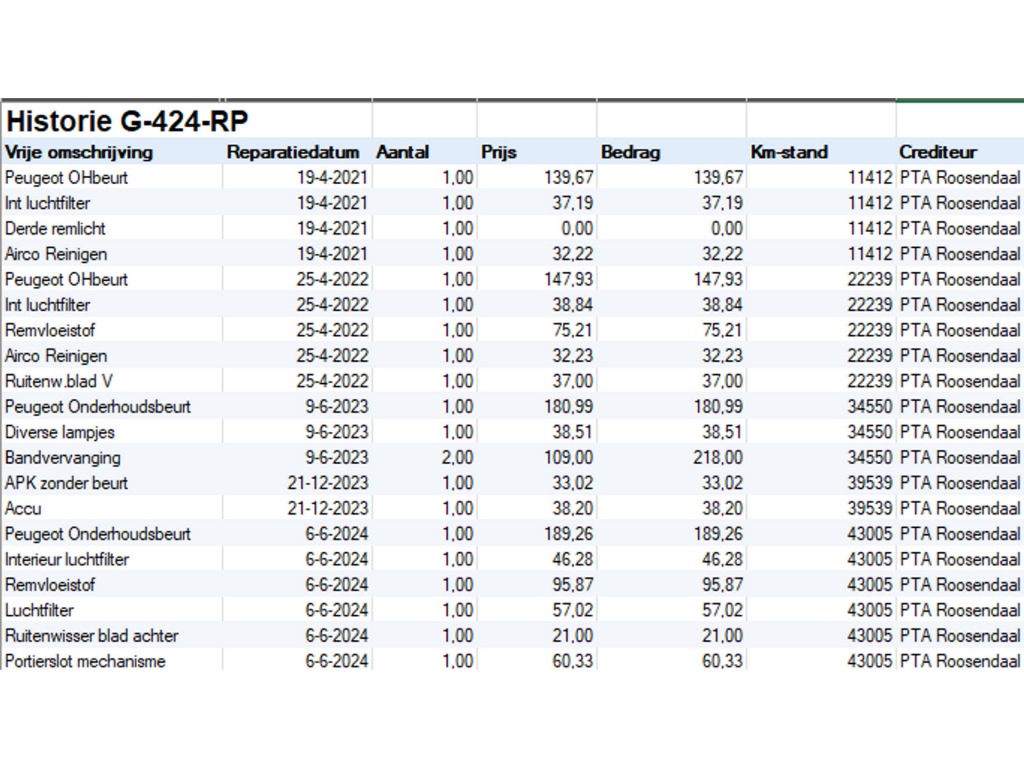Select the 'Vrije omschrijving' column header
This screenshot has width=1024, height=768.
point(79,152)
